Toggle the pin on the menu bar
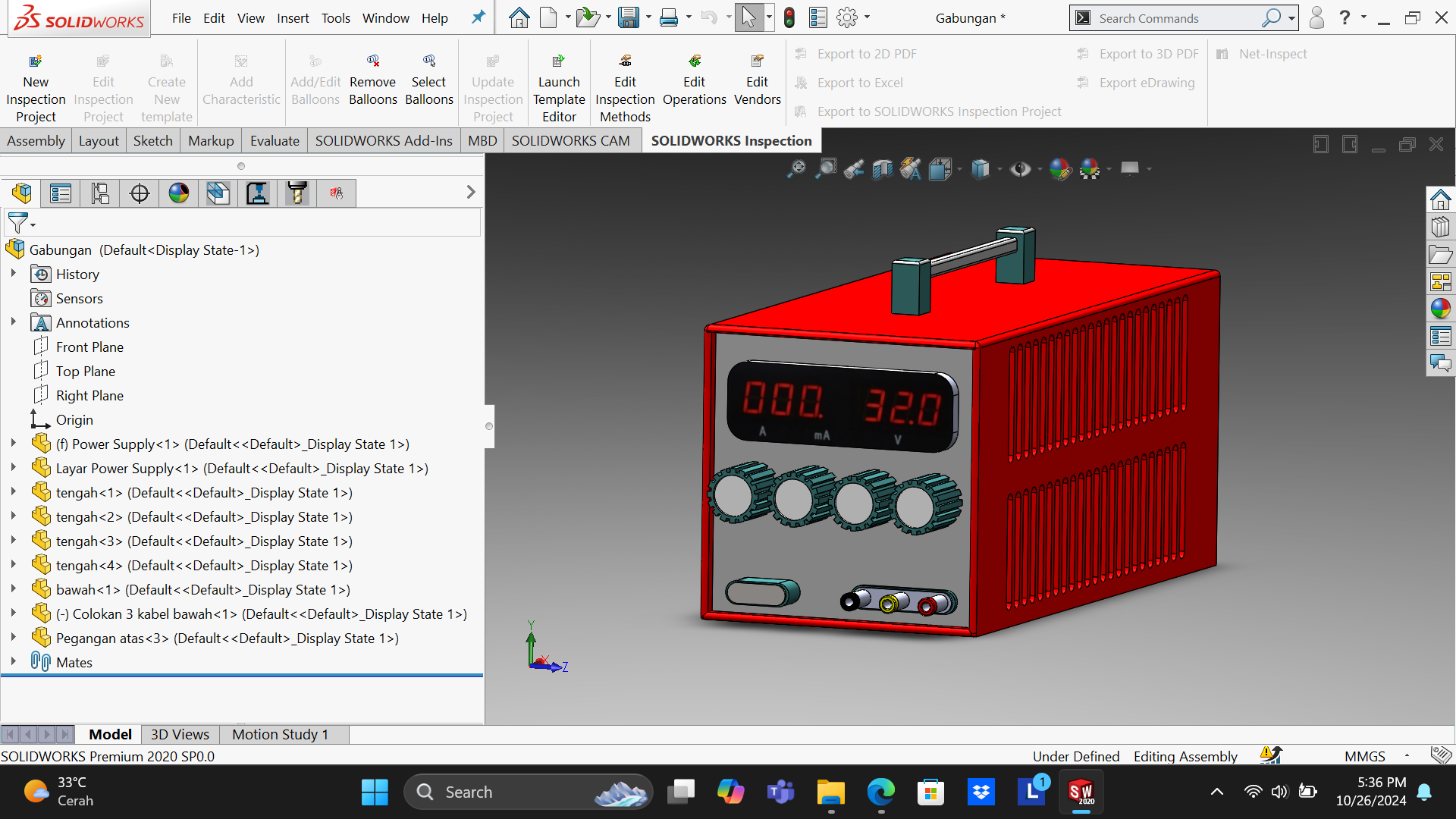Screen dimensions: 1456x819 pyautogui.click(x=478, y=17)
